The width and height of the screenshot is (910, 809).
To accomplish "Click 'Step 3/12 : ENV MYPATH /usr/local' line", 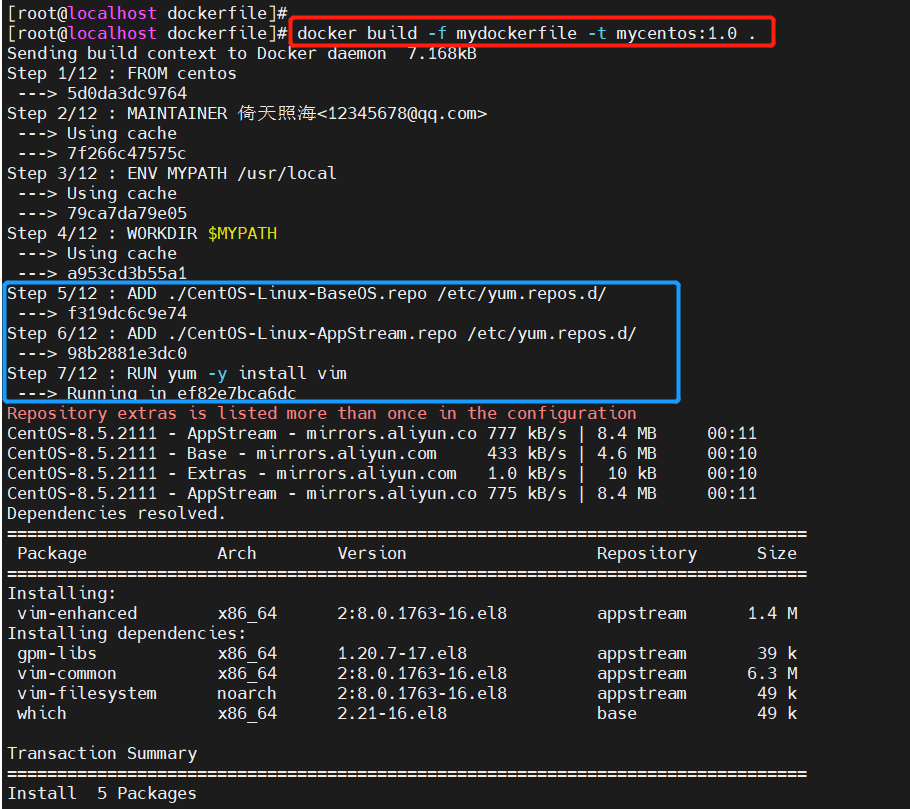I will tap(172, 174).
